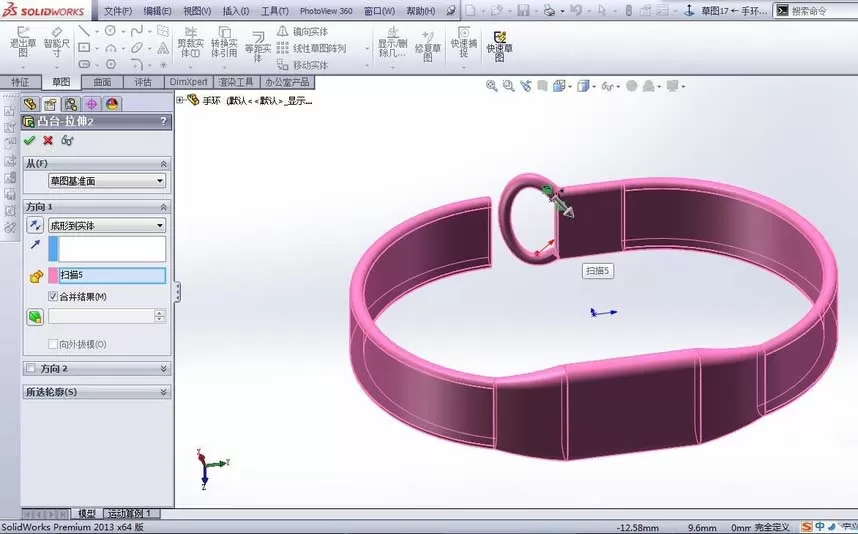The width and height of the screenshot is (858, 534).
Task: Click the 运动算例 1 bottom tab
Action: coord(130,513)
